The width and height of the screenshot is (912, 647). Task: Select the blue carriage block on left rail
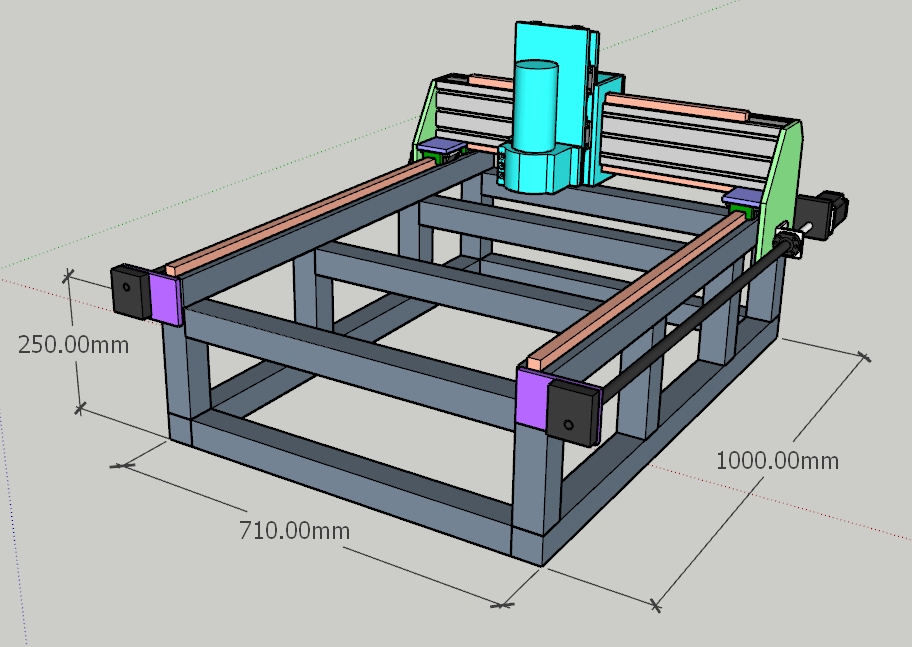pos(440,148)
